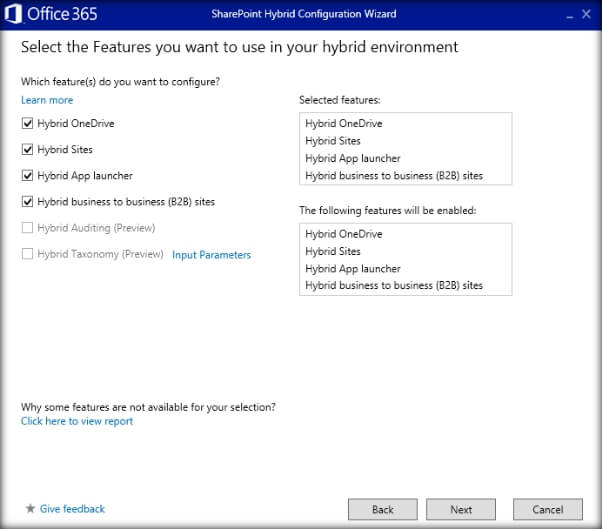Click the Office 365 logo icon
This screenshot has height=529, width=602.
(x=13, y=14)
